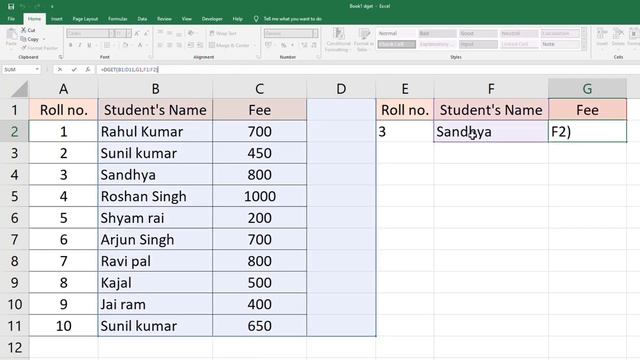Select column A header
Viewport: 640px width, 360px height.
tap(63, 89)
